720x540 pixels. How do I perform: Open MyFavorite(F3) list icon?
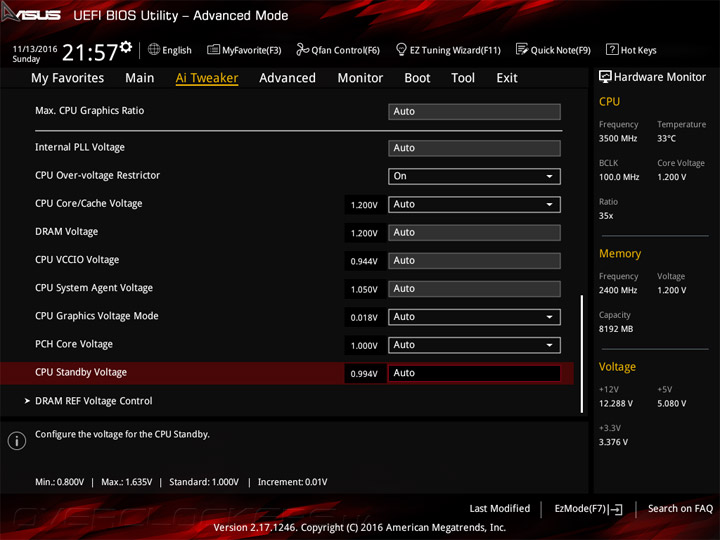[x=213, y=50]
